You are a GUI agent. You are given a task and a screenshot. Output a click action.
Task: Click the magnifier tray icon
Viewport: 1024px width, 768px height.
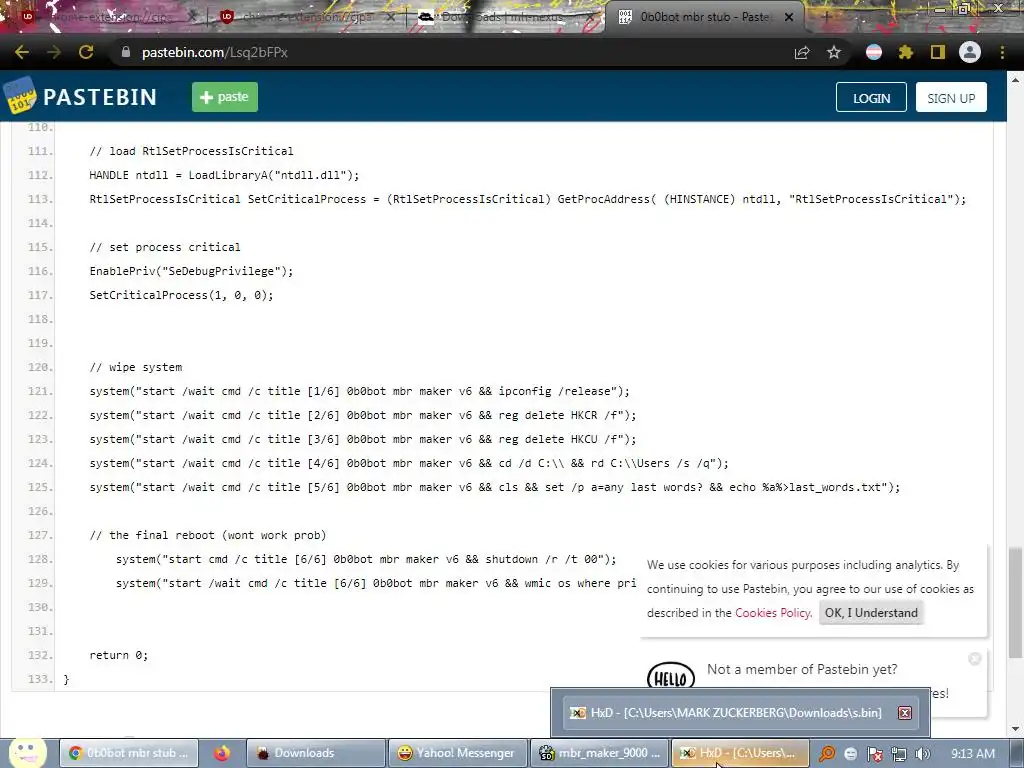click(x=827, y=754)
